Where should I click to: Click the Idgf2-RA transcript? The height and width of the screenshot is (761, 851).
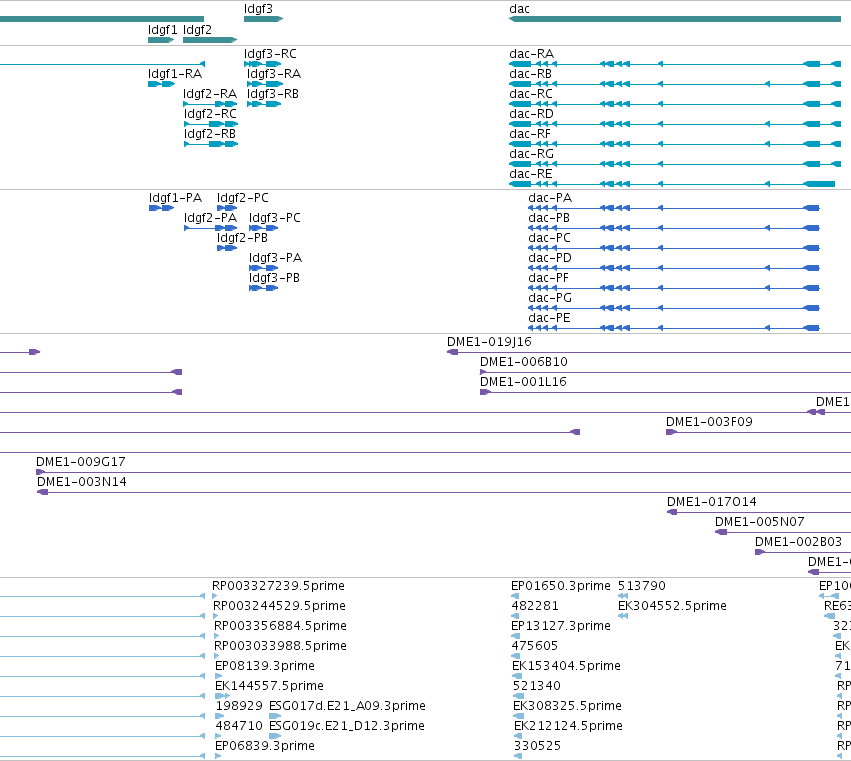tap(211, 104)
